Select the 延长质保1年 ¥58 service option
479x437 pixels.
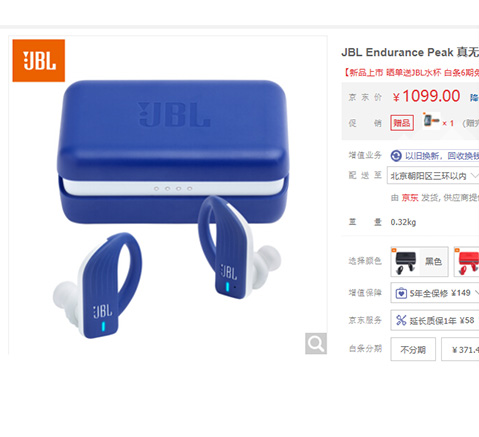(x=435, y=320)
